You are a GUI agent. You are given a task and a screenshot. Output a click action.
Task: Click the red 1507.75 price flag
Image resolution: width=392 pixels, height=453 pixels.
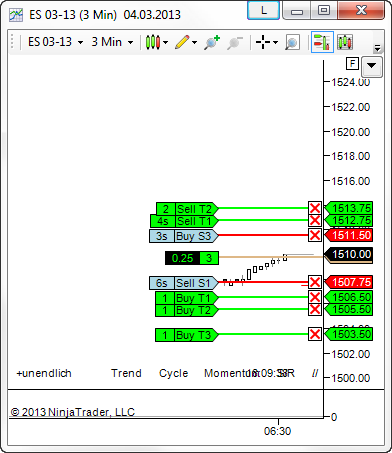[348, 282]
